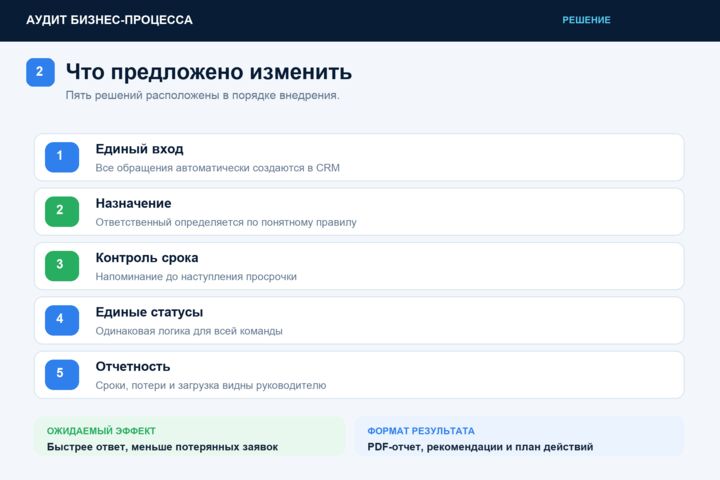Click text PDF-отчет, рекомендации и план действий
720x480 pixels.
(x=480, y=447)
